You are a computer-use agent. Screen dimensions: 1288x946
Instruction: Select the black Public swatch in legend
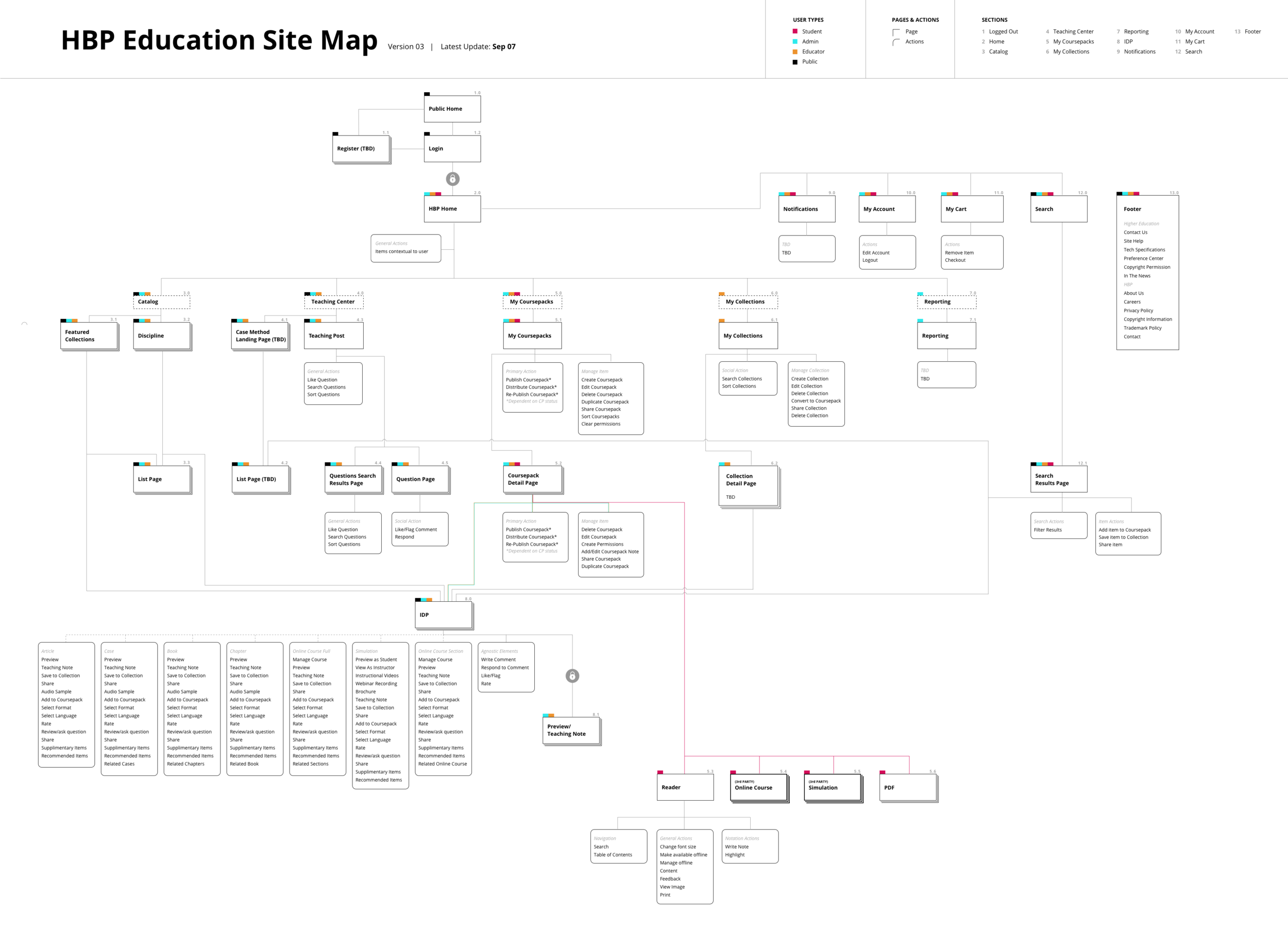click(x=794, y=62)
